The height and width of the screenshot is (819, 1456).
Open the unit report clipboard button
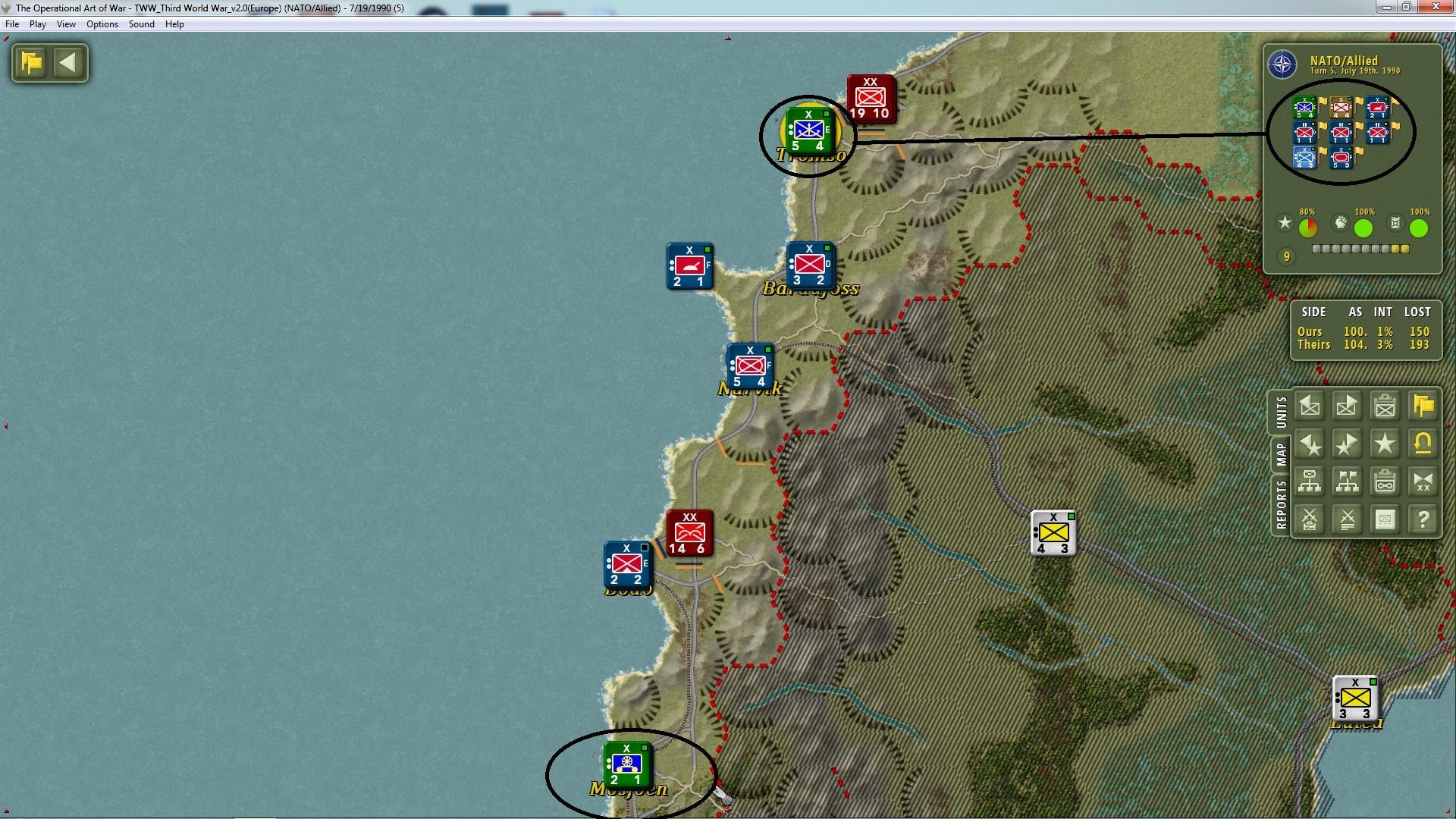(1385, 406)
